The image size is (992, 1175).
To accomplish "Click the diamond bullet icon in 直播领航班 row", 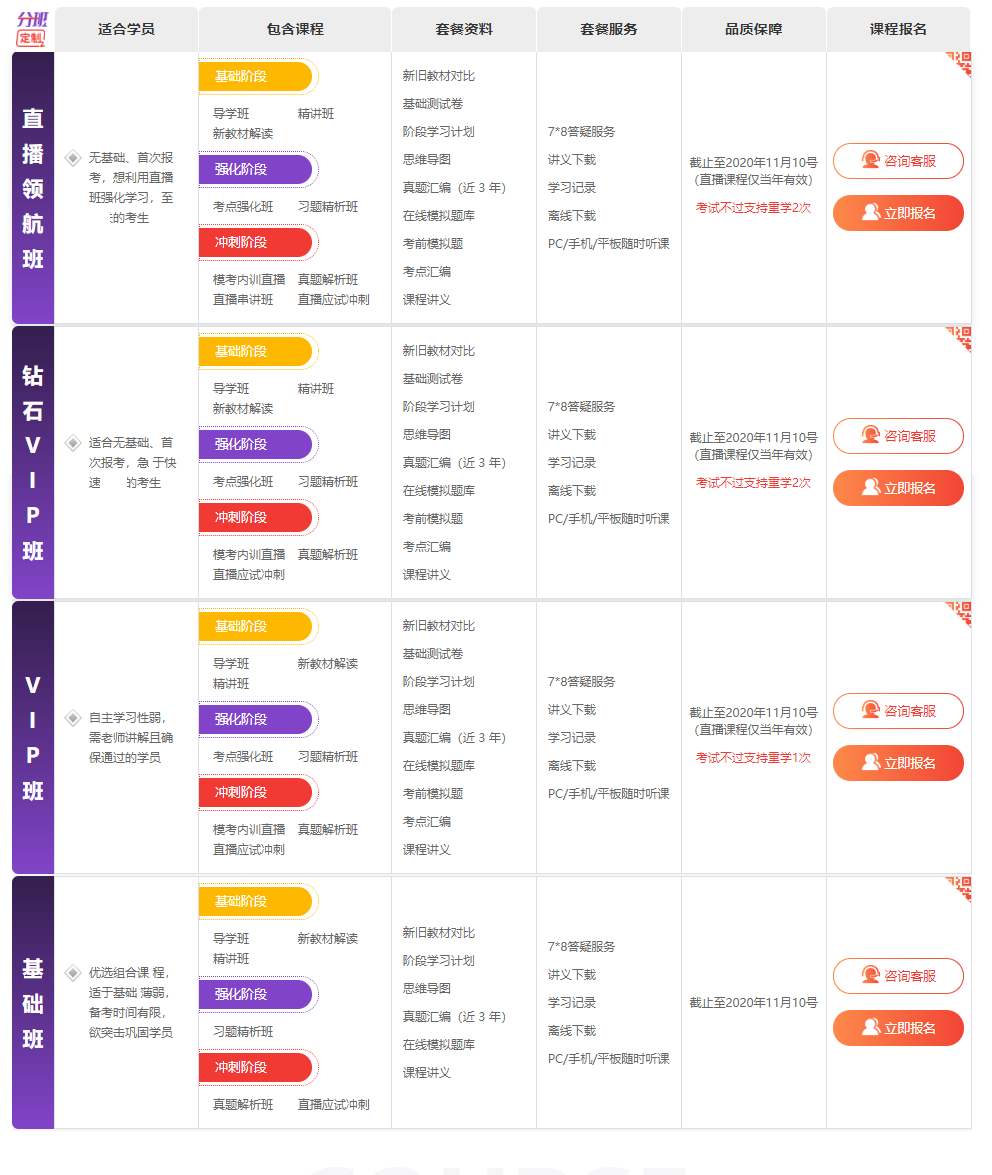I will (73, 158).
